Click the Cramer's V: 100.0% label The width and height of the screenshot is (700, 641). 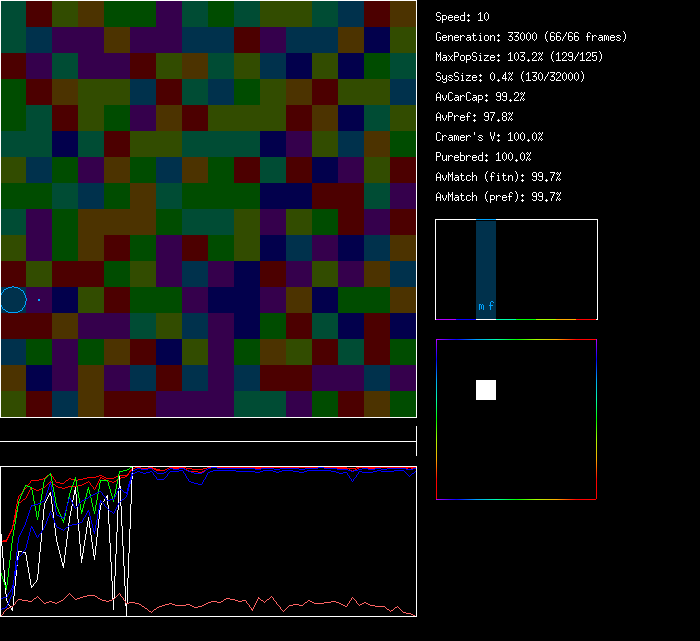(x=489, y=137)
